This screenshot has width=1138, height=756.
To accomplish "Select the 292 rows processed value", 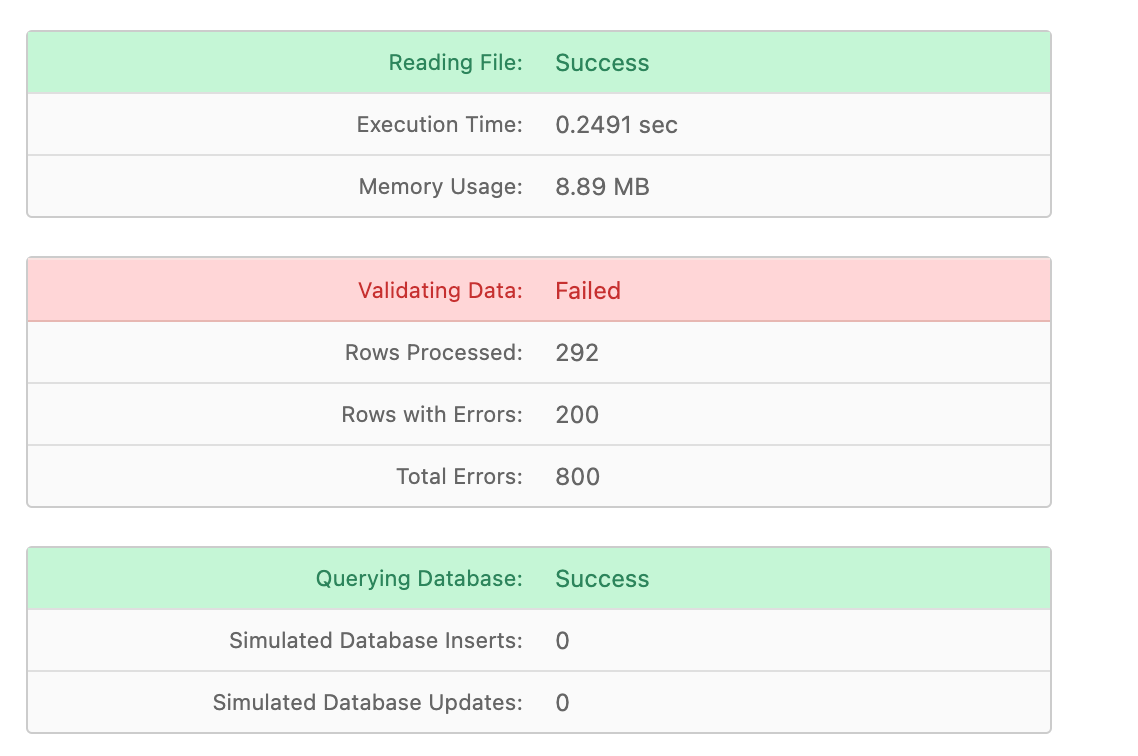I will pos(577,352).
